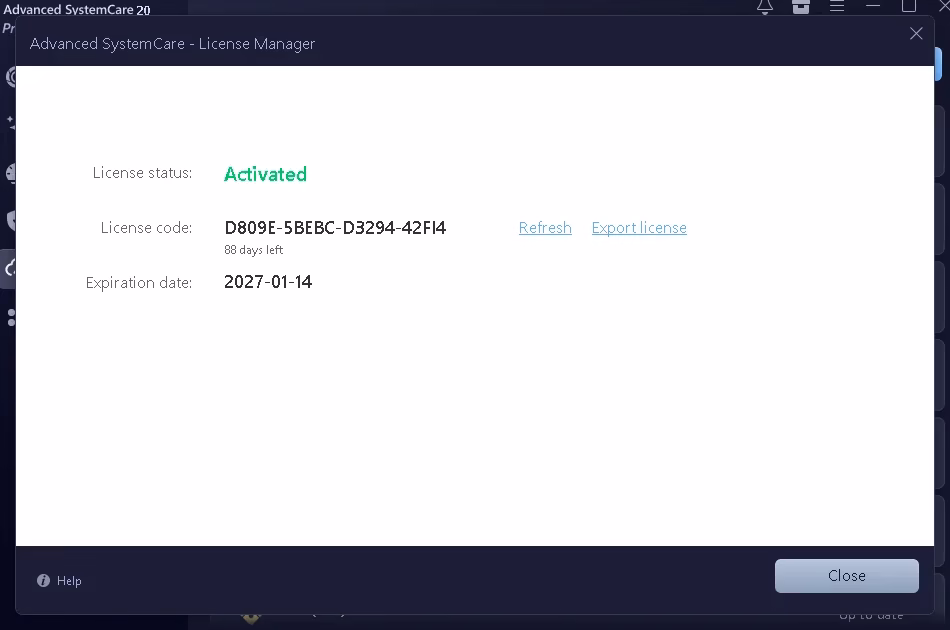Click the info icon beside Help
Image resolution: width=950 pixels, height=630 pixels.
pos(43,580)
